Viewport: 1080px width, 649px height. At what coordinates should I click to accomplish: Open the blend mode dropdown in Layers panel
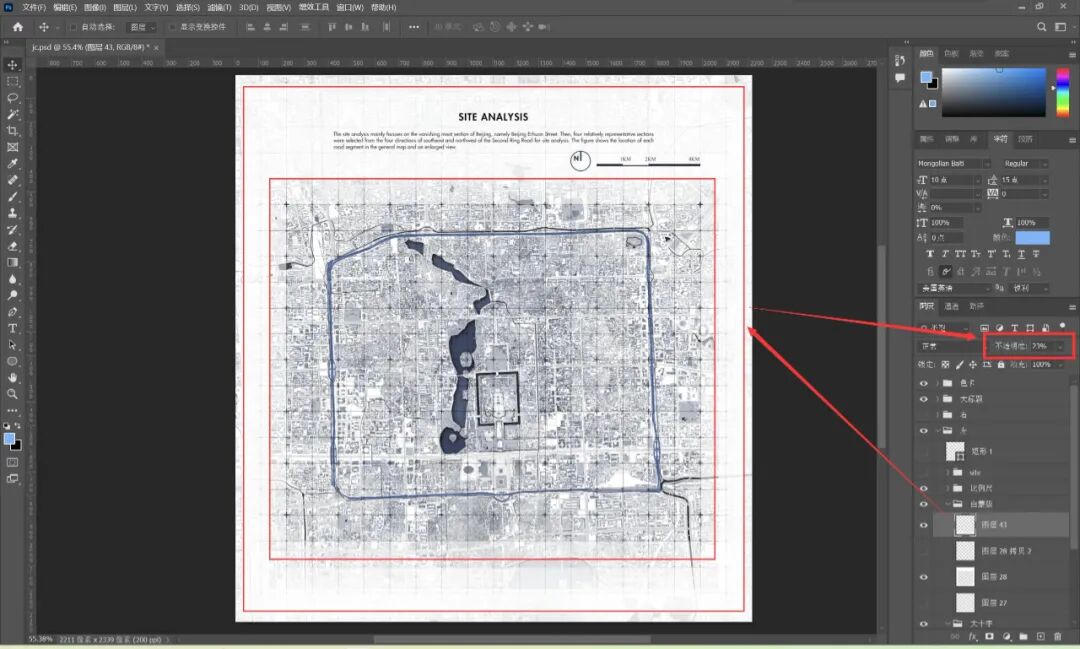pyautogui.click(x=949, y=346)
